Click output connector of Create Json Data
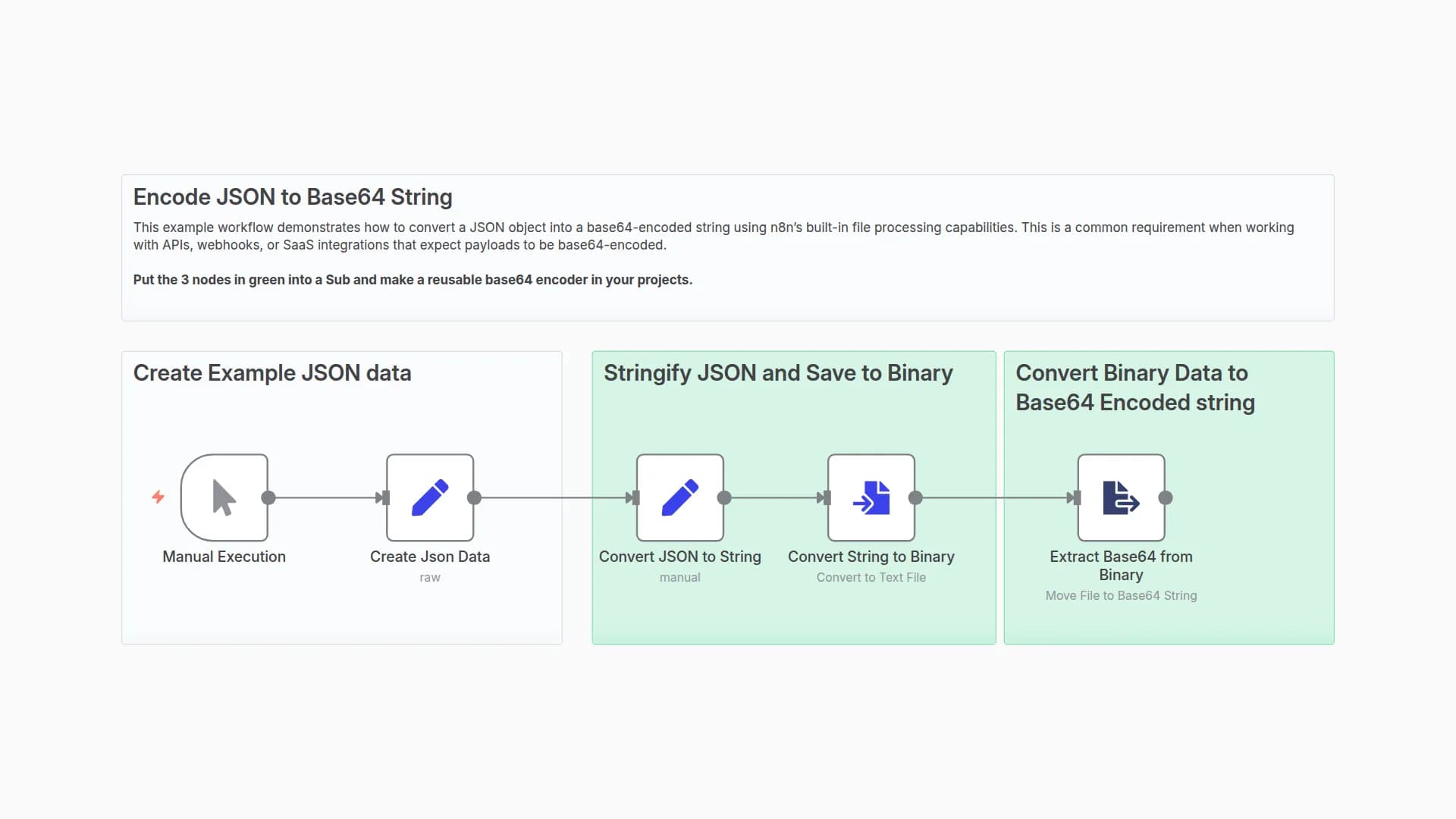 coord(475,497)
